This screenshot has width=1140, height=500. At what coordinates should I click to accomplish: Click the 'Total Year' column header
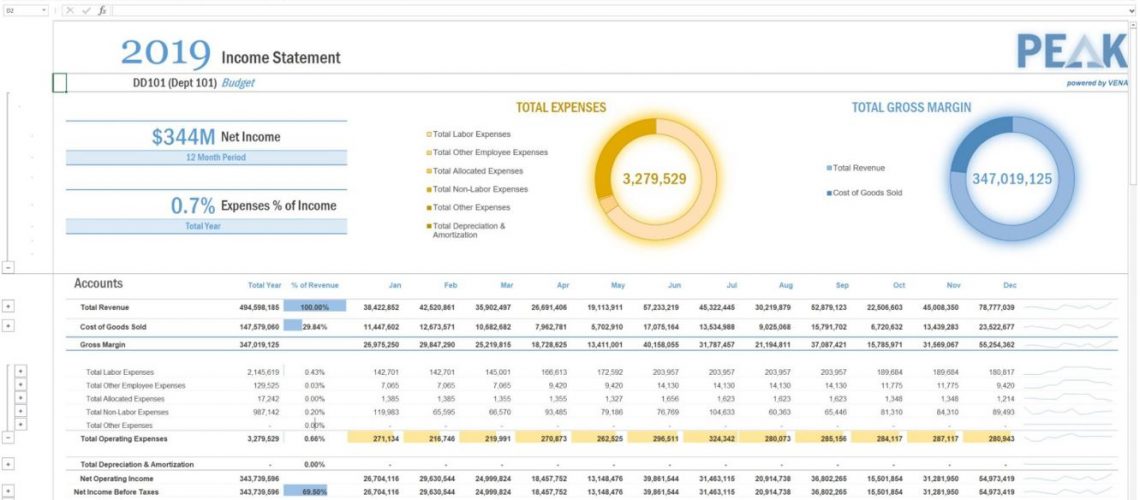pos(265,286)
